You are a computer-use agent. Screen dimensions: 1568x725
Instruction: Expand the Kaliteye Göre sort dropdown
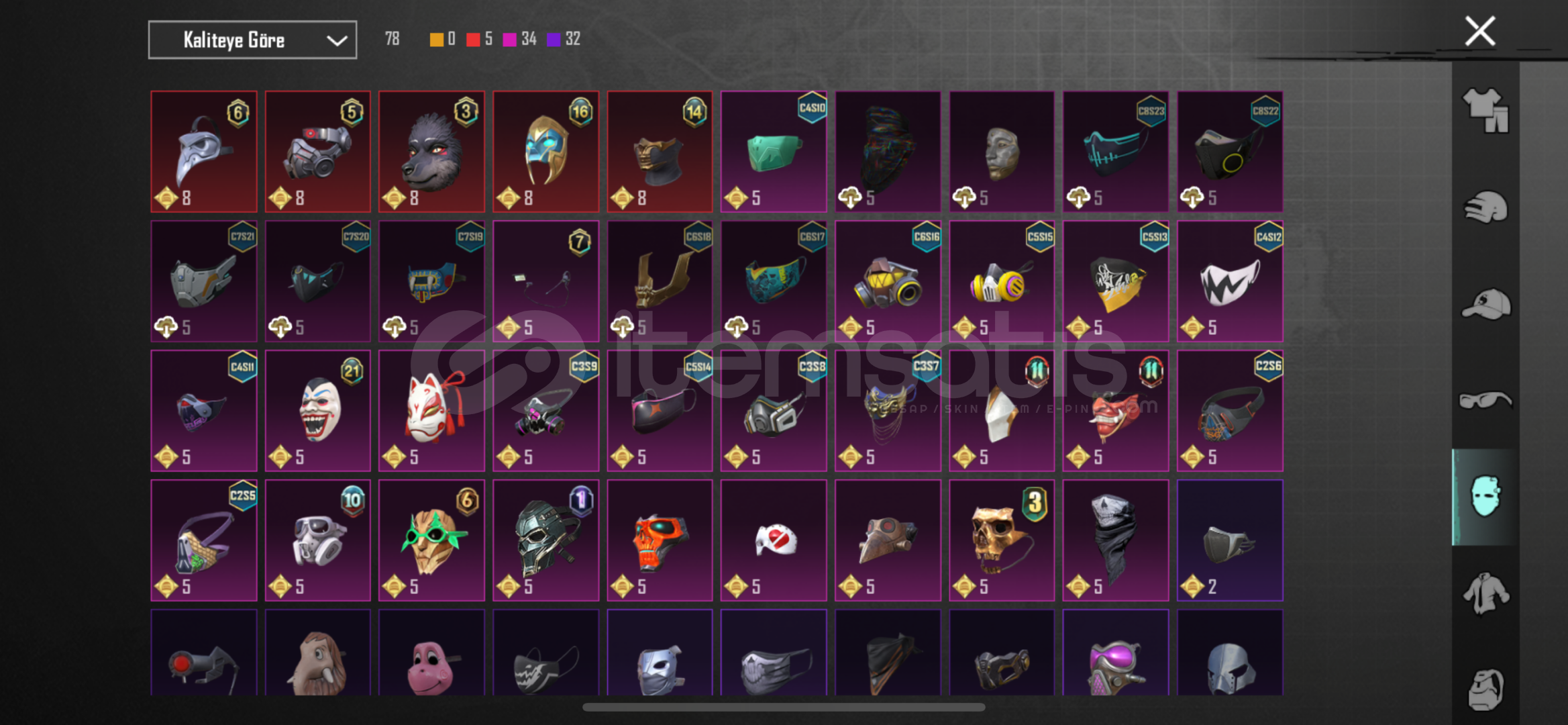tap(252, 40)
